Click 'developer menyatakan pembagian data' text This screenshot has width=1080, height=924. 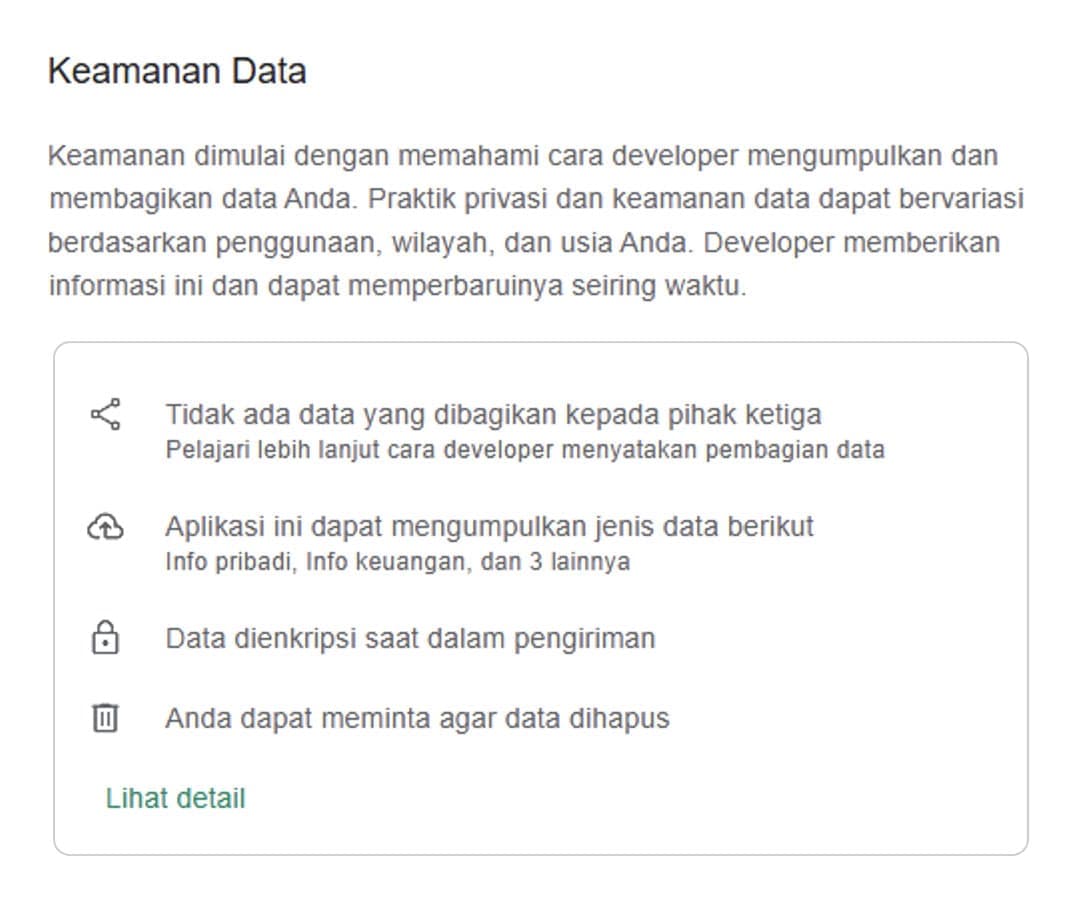click(664, 450)
